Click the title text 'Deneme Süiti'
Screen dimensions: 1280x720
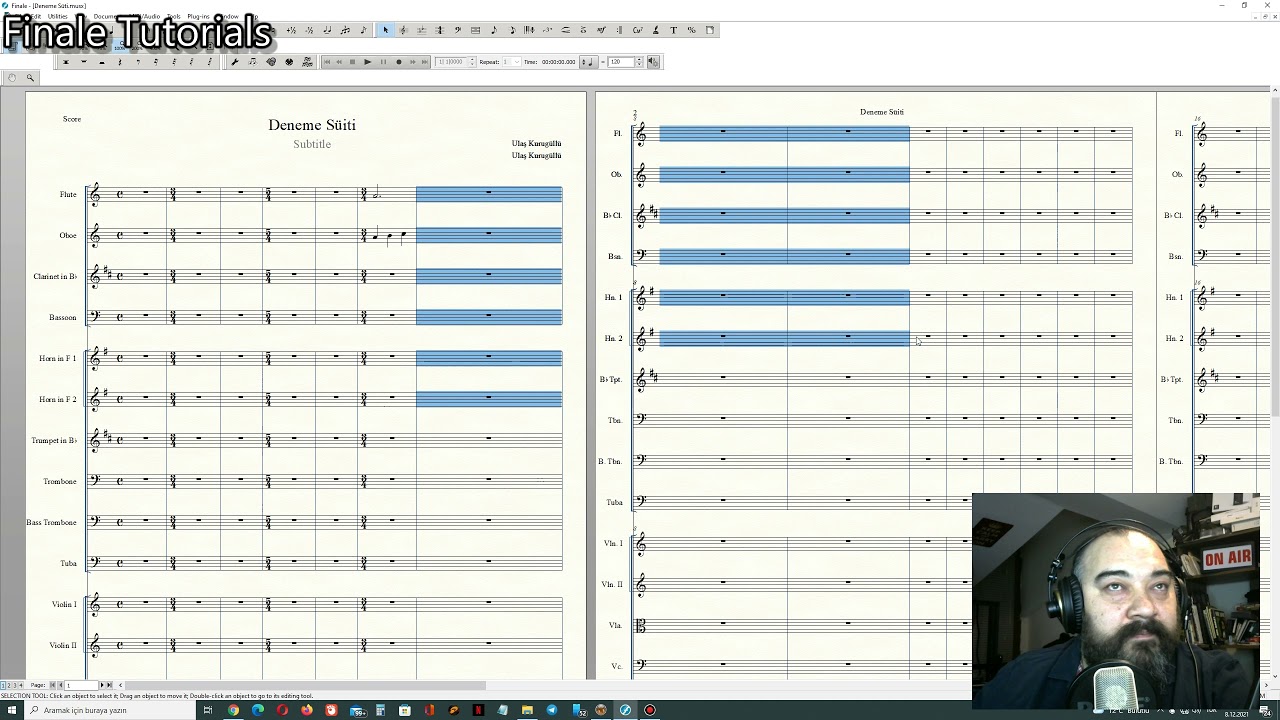[x=312, y=125]
